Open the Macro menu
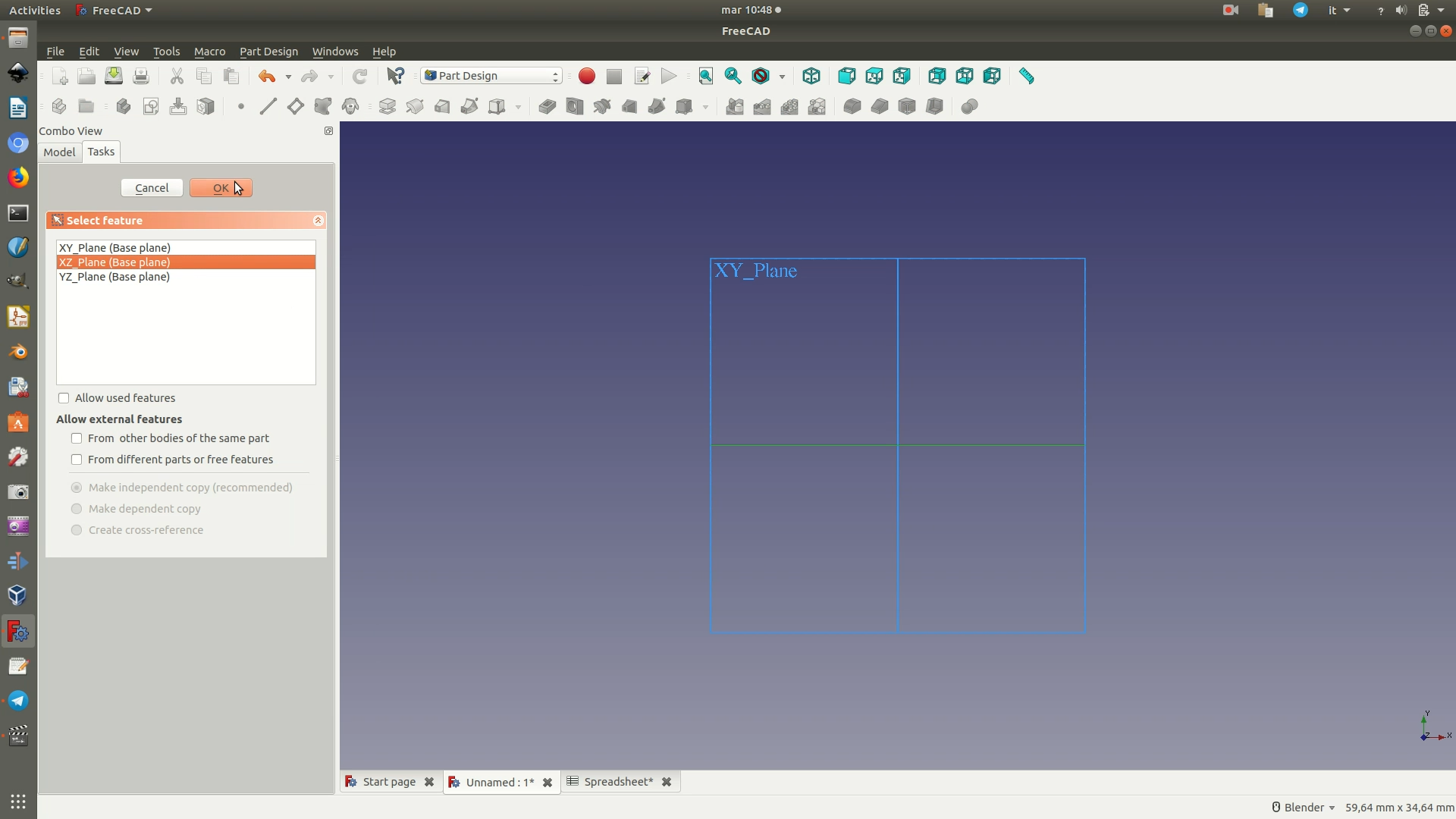Viewport: 1456px width, 819px height. point(209,52)
